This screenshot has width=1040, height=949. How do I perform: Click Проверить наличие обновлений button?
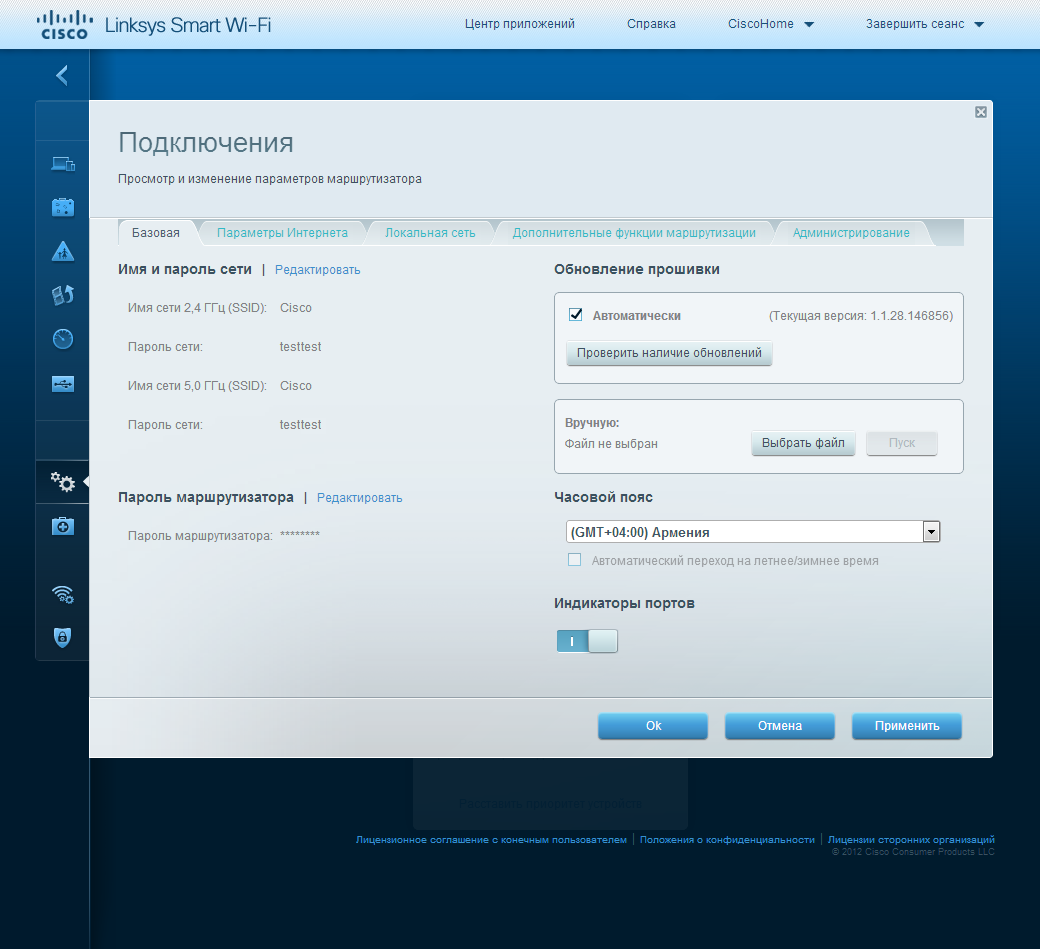(669, 353)
